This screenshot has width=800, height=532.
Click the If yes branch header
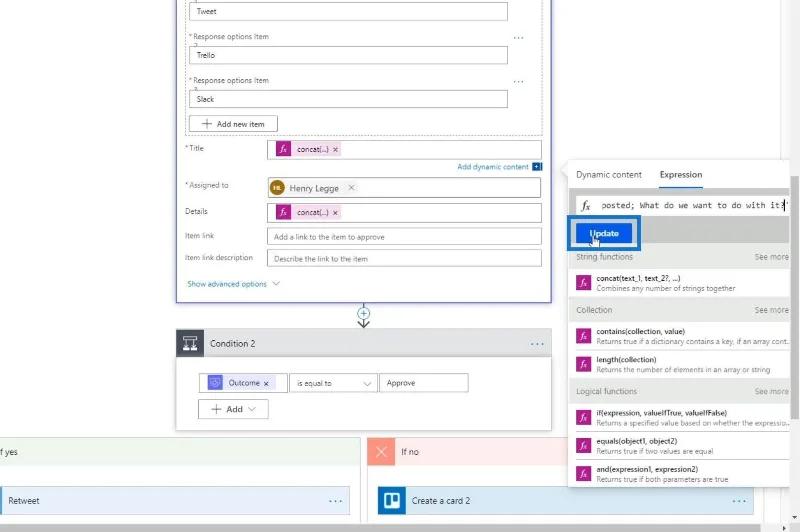pos(180,451)
